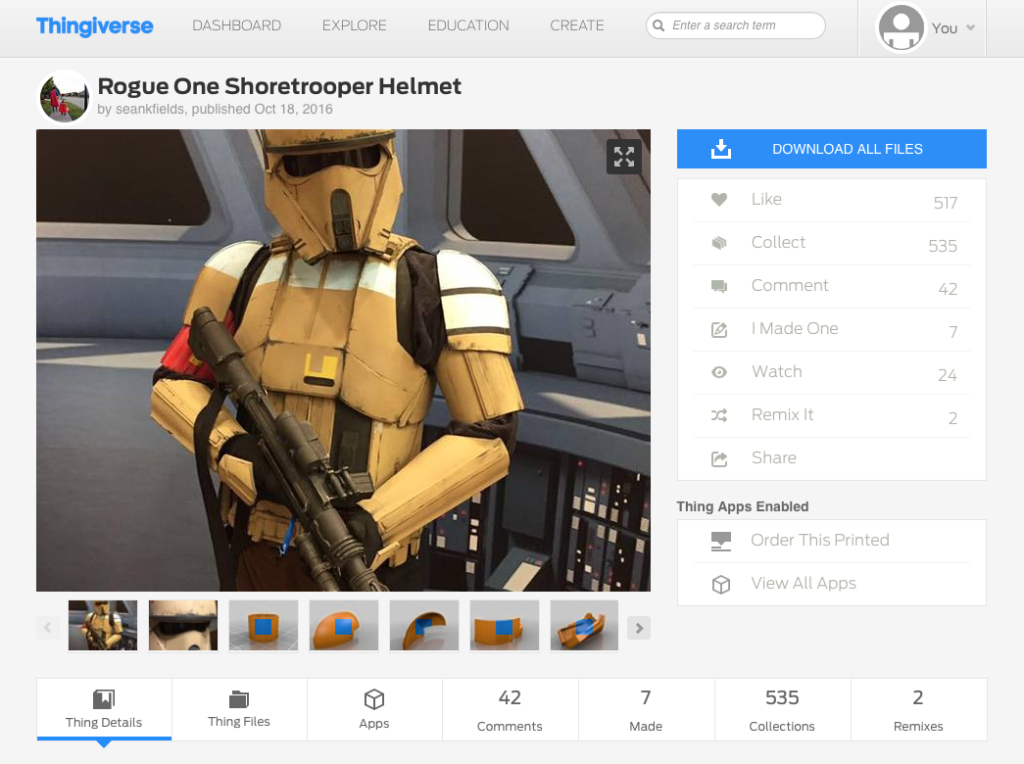The height and width of the screenshot is (764, 1024).
Task: Open the Explore menu item
Action: (354, 25)
